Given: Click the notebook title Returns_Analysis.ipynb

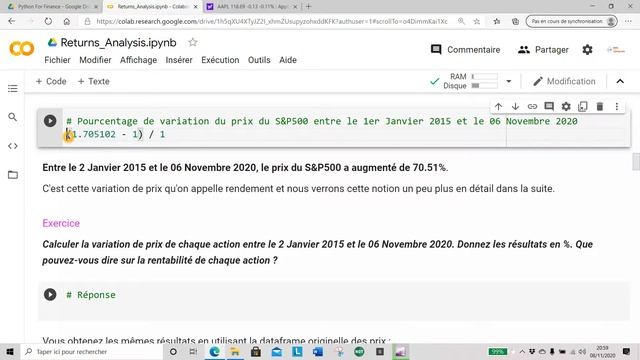Looking at the screenshot, I should 118,42.
